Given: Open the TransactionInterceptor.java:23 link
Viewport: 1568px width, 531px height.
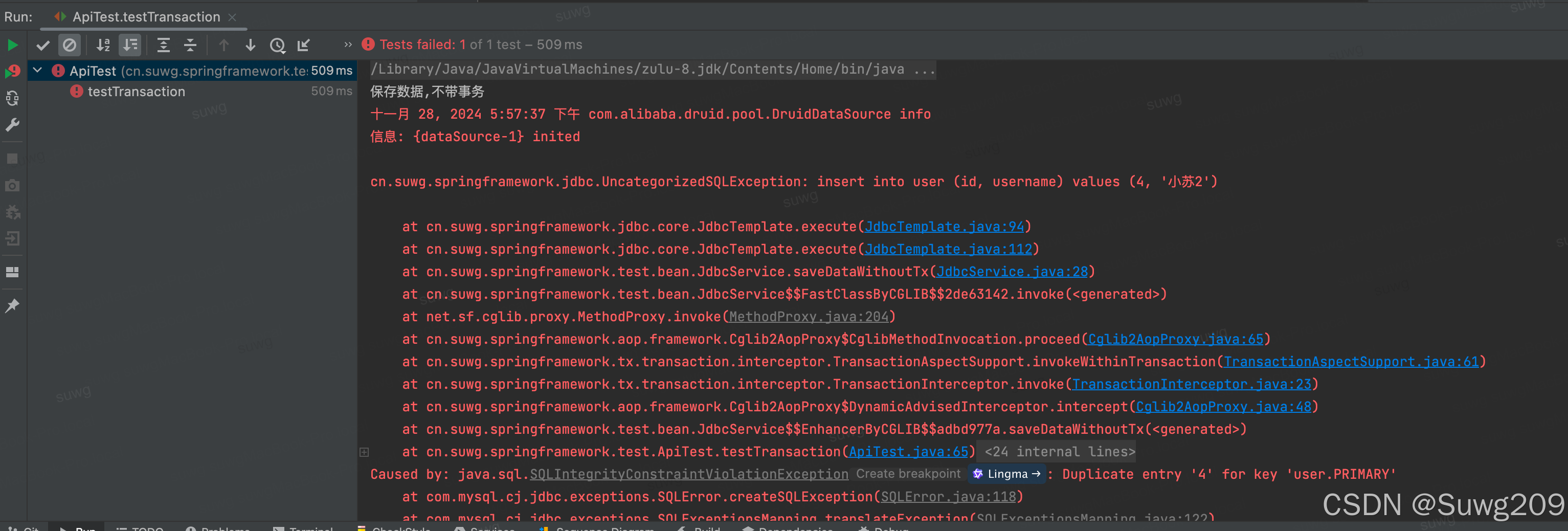Looking at the screenshot, I should tap(1191, 384).
